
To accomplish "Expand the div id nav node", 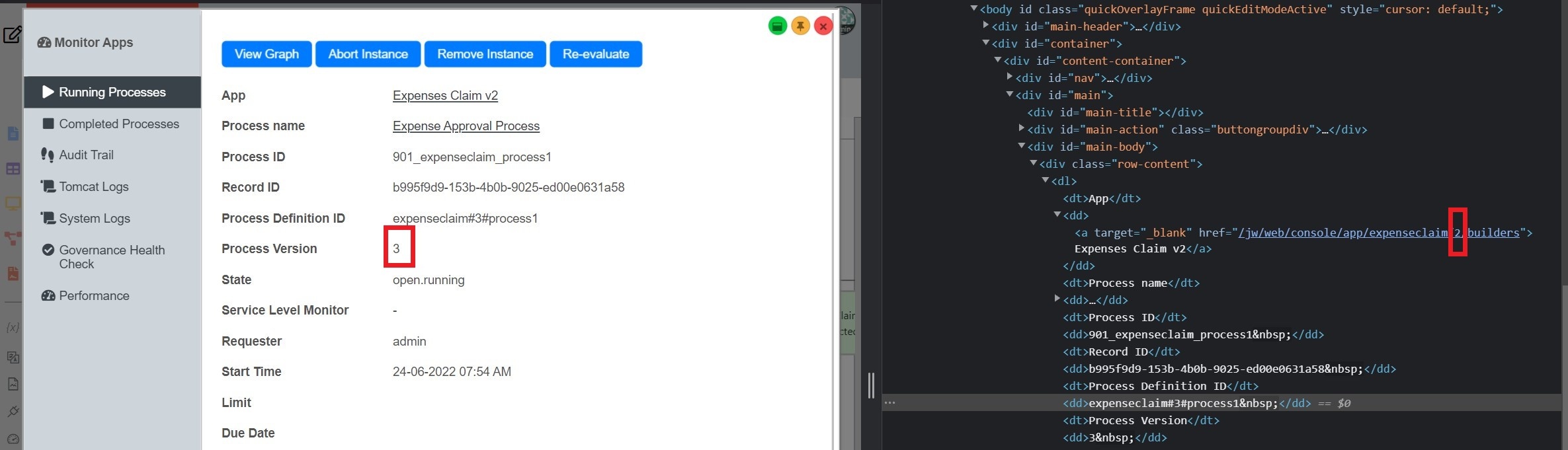I will pos(1009,77).
